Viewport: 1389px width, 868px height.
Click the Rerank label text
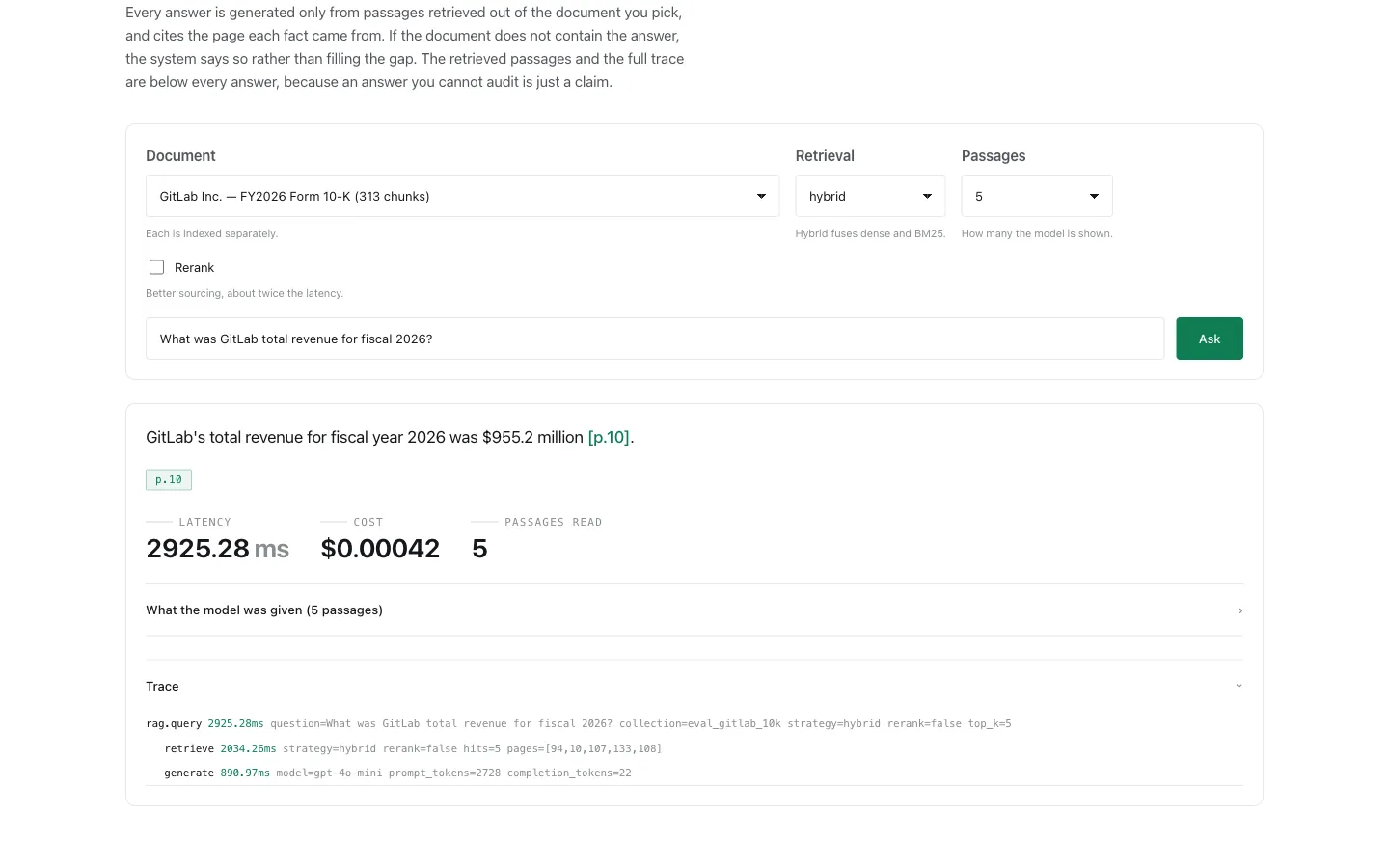[194, 267]
